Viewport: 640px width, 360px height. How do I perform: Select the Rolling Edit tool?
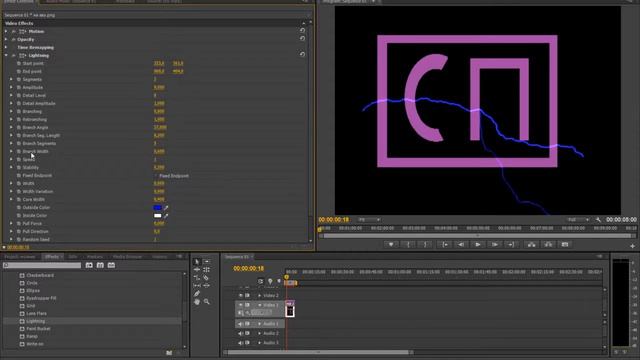[207, 270]
